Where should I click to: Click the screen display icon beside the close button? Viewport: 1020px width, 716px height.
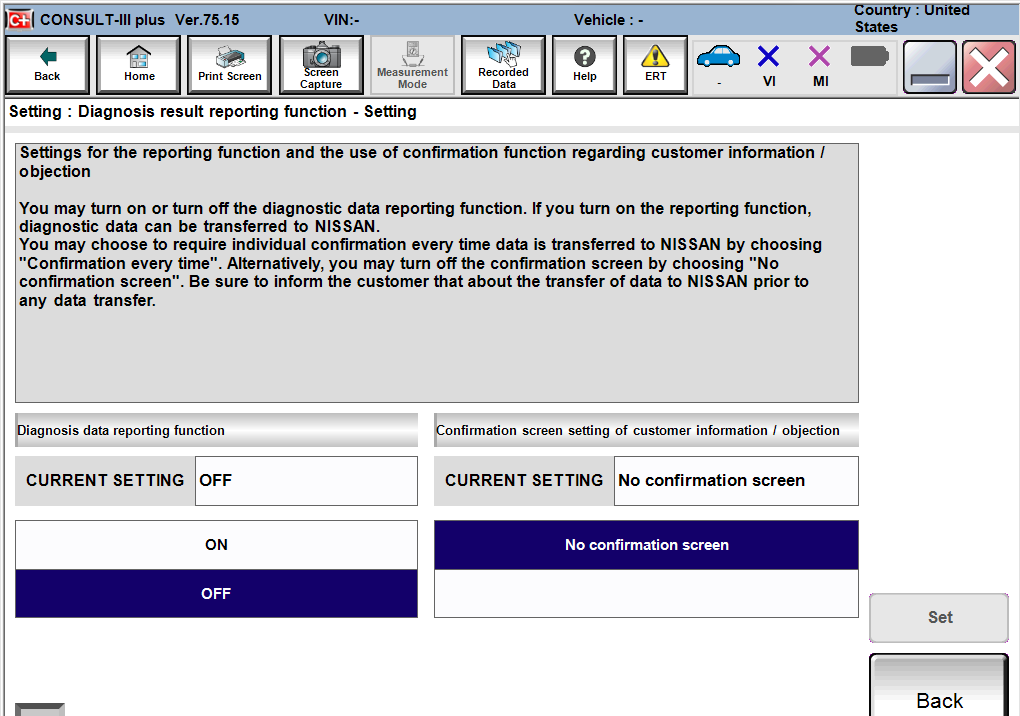tap(929, 67)
